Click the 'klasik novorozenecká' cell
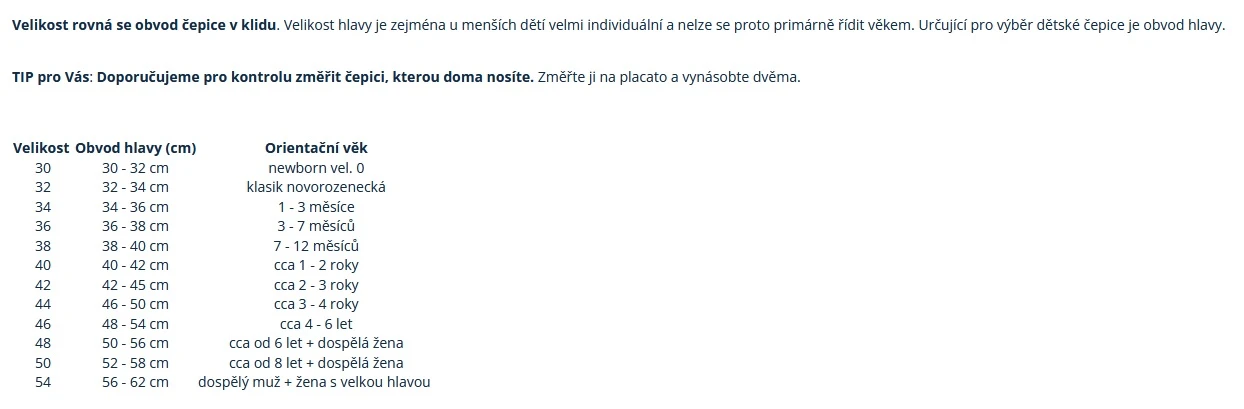1244x409 pixels. coord(316,187)
